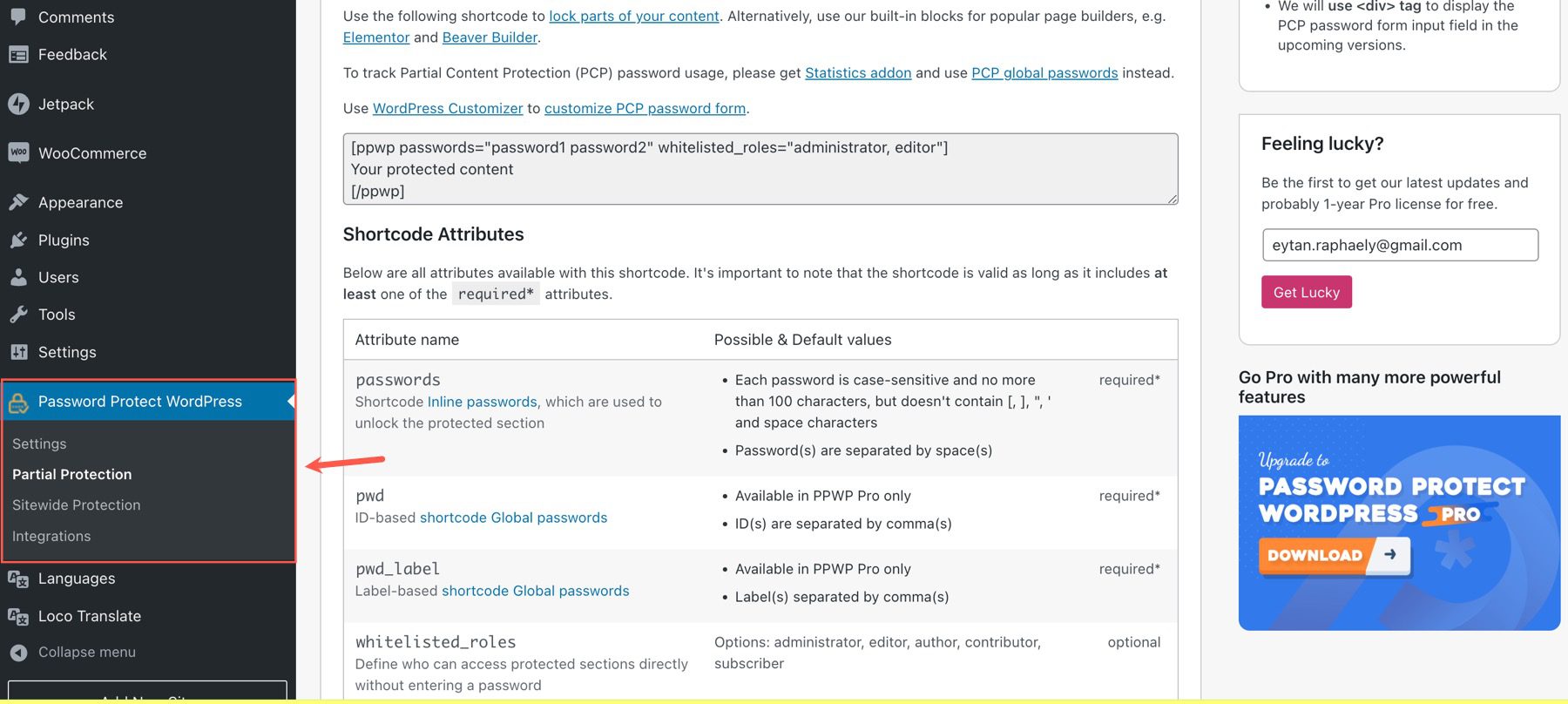Open the WordPress Customizer link
Screen dimensions: 1568x704
[x=448, y=109]
